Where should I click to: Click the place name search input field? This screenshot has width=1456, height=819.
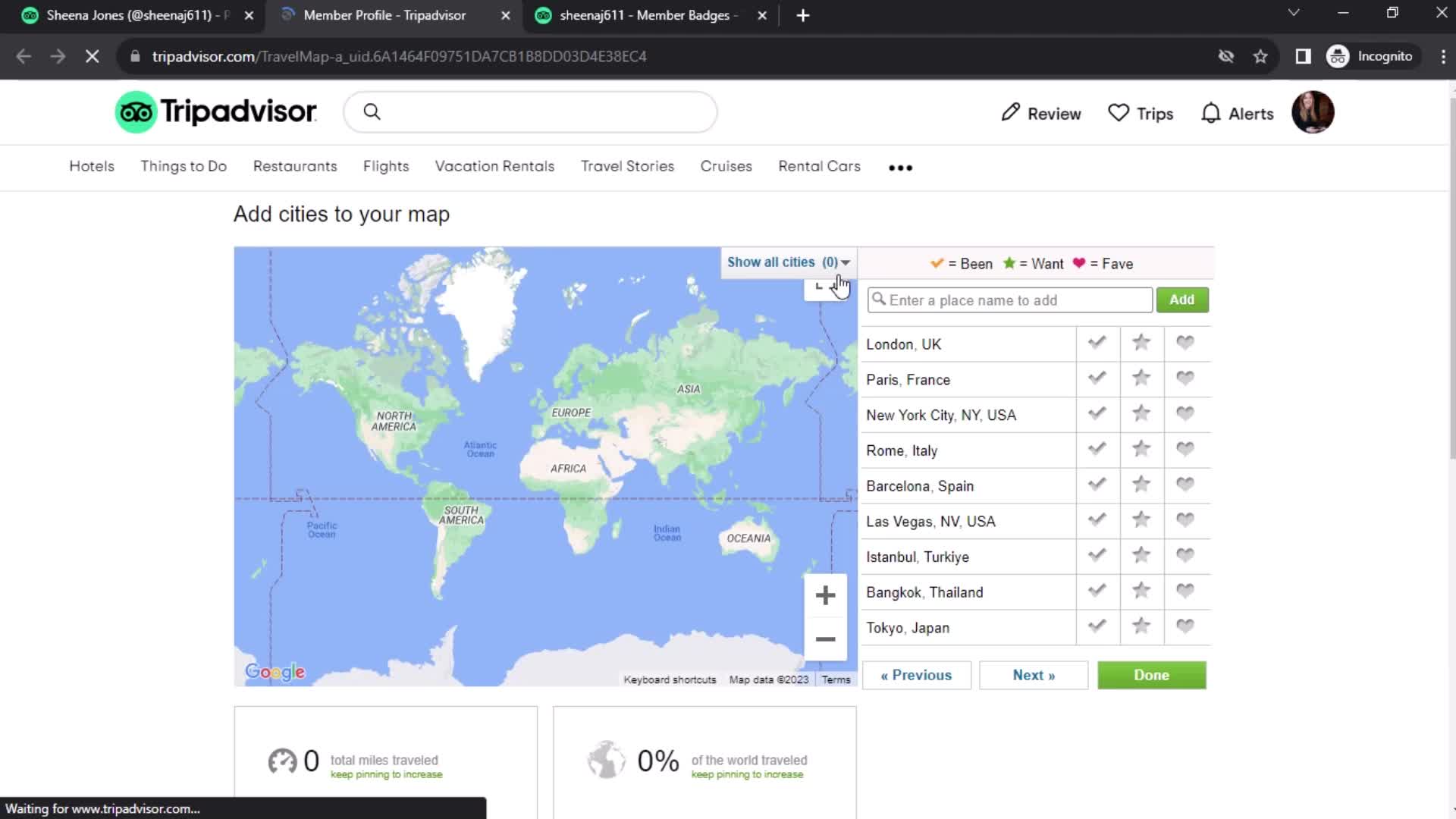click(1009, 299)
